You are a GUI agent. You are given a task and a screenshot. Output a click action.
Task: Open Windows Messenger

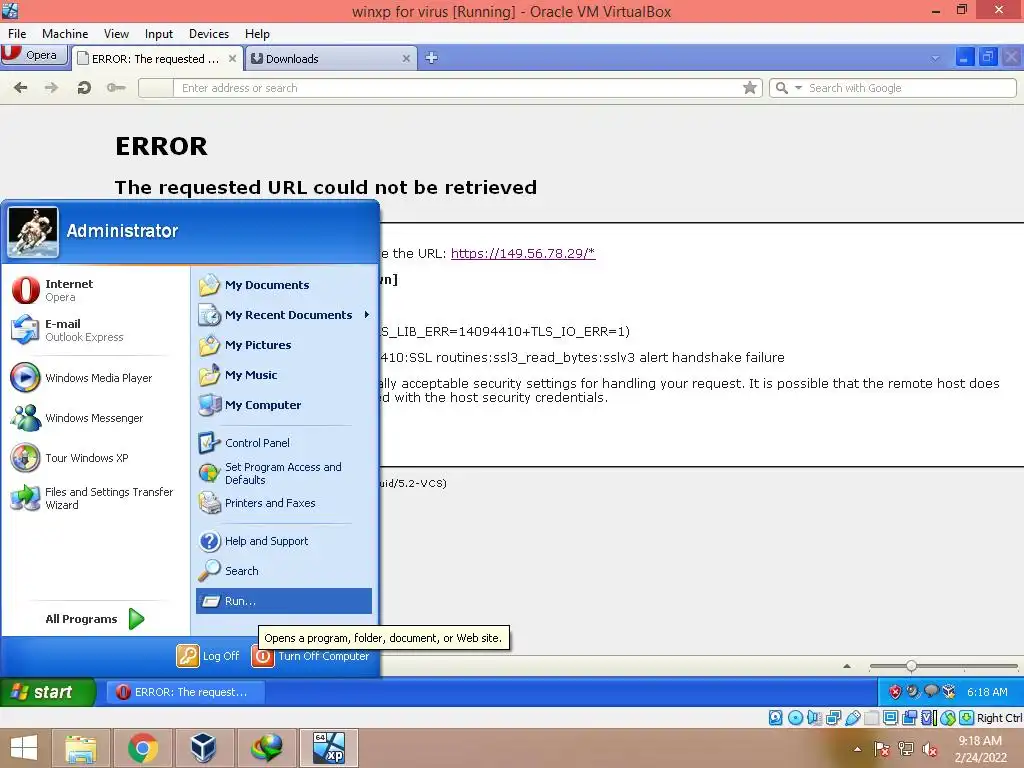pyautogui.click(x=95, y=418)
